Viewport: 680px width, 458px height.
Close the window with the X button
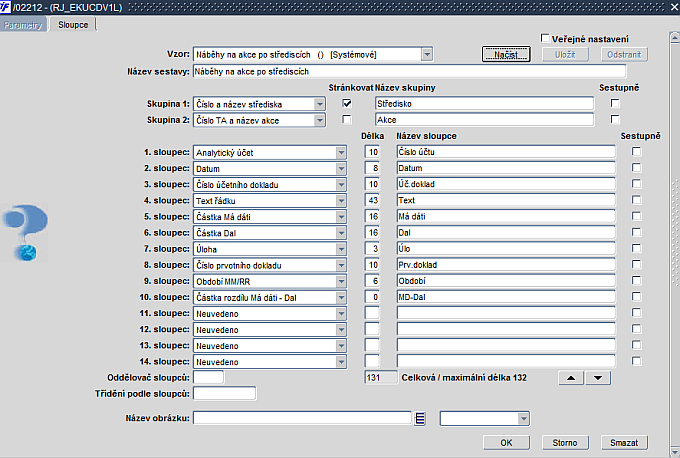click(x=674, y=7)
